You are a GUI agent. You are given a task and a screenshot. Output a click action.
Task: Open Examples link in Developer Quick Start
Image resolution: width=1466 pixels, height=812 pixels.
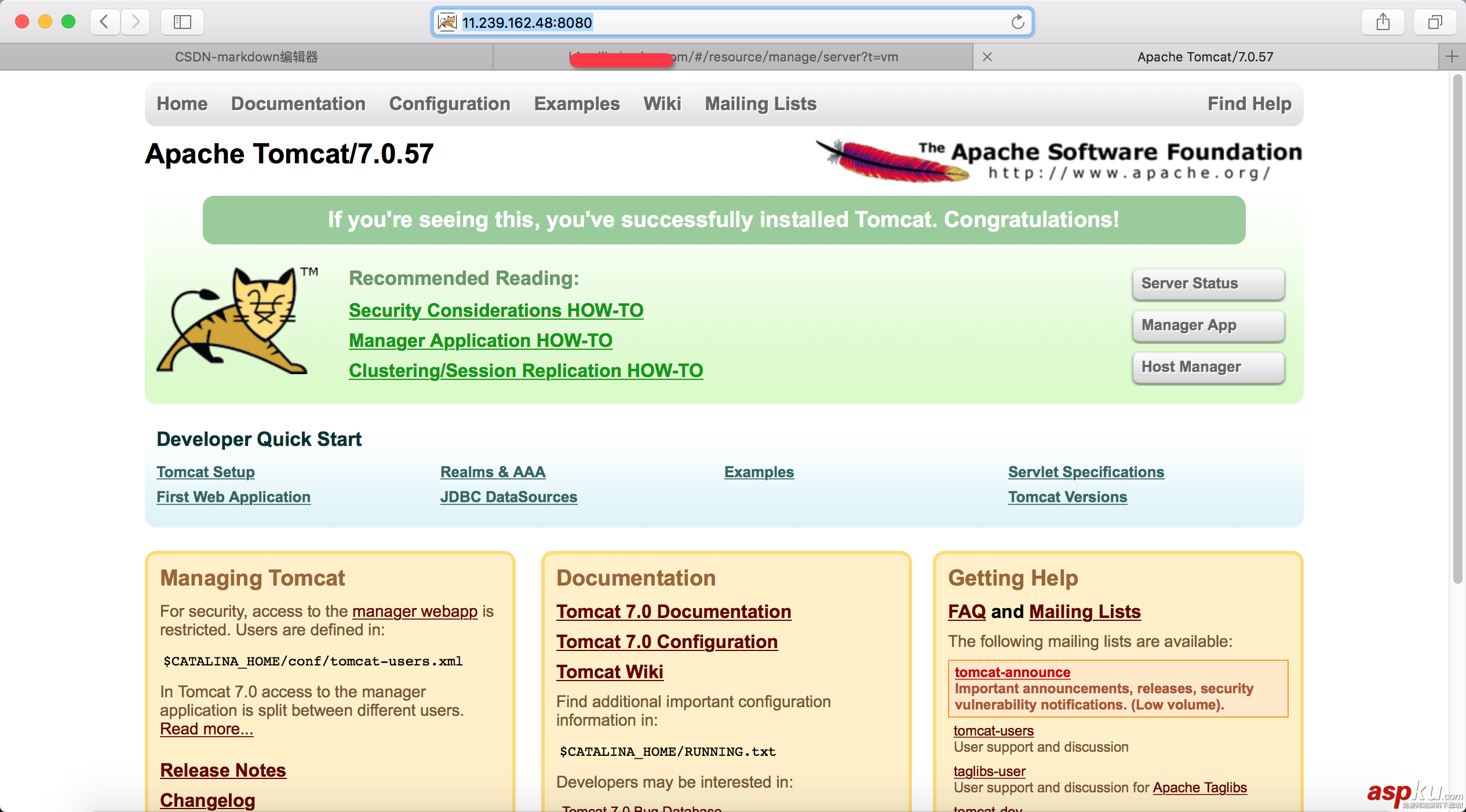point(759,472)
